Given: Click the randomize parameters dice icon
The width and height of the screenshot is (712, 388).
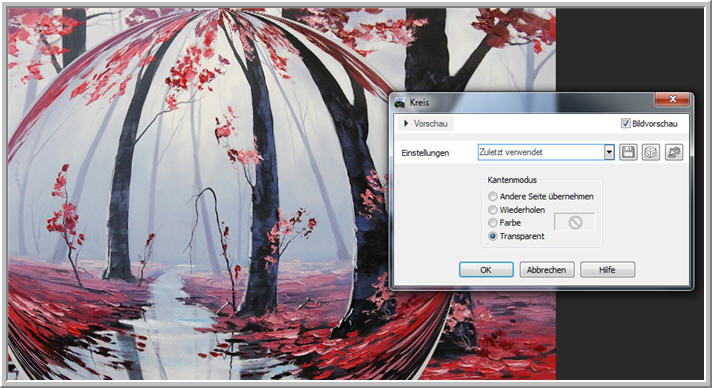Looking at the screenshot, I should pos(651,152).
